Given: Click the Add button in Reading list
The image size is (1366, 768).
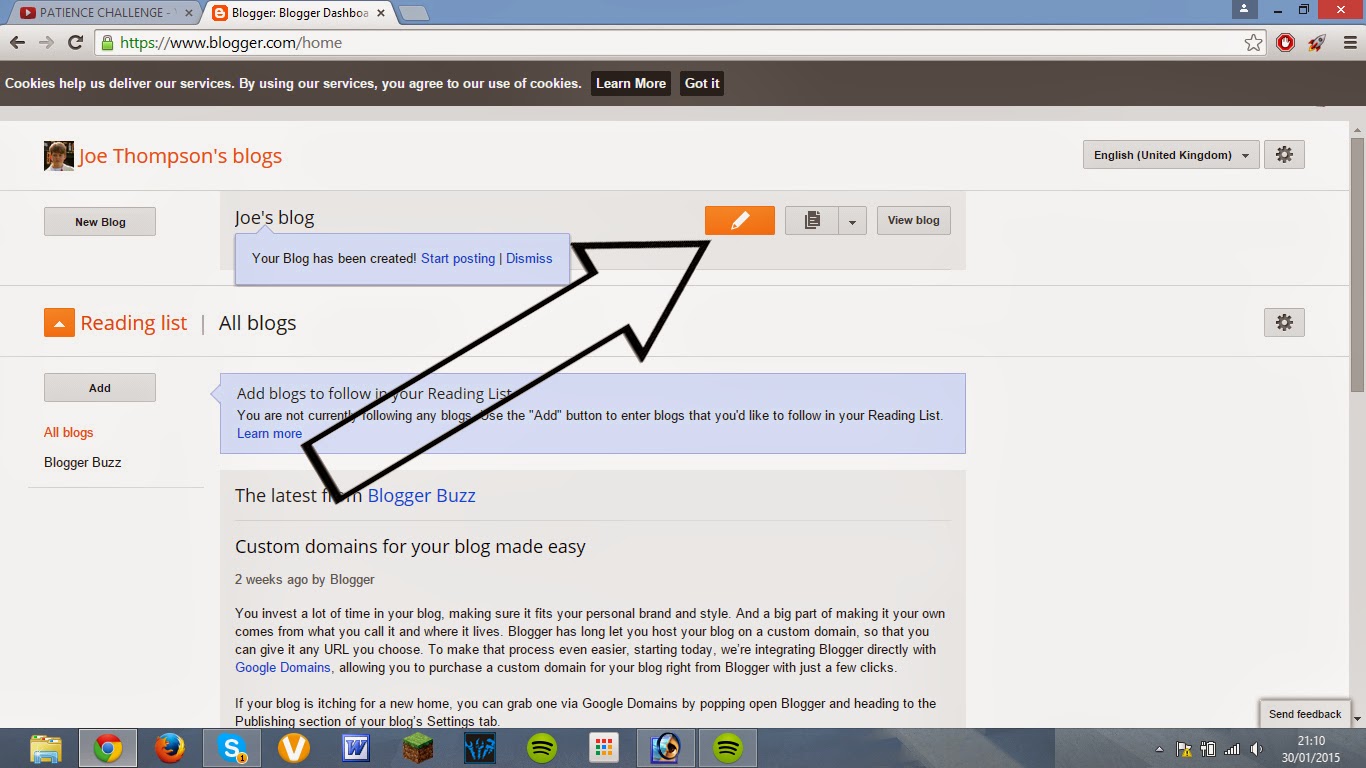Looking at the screenshot, I should [100, 388].
